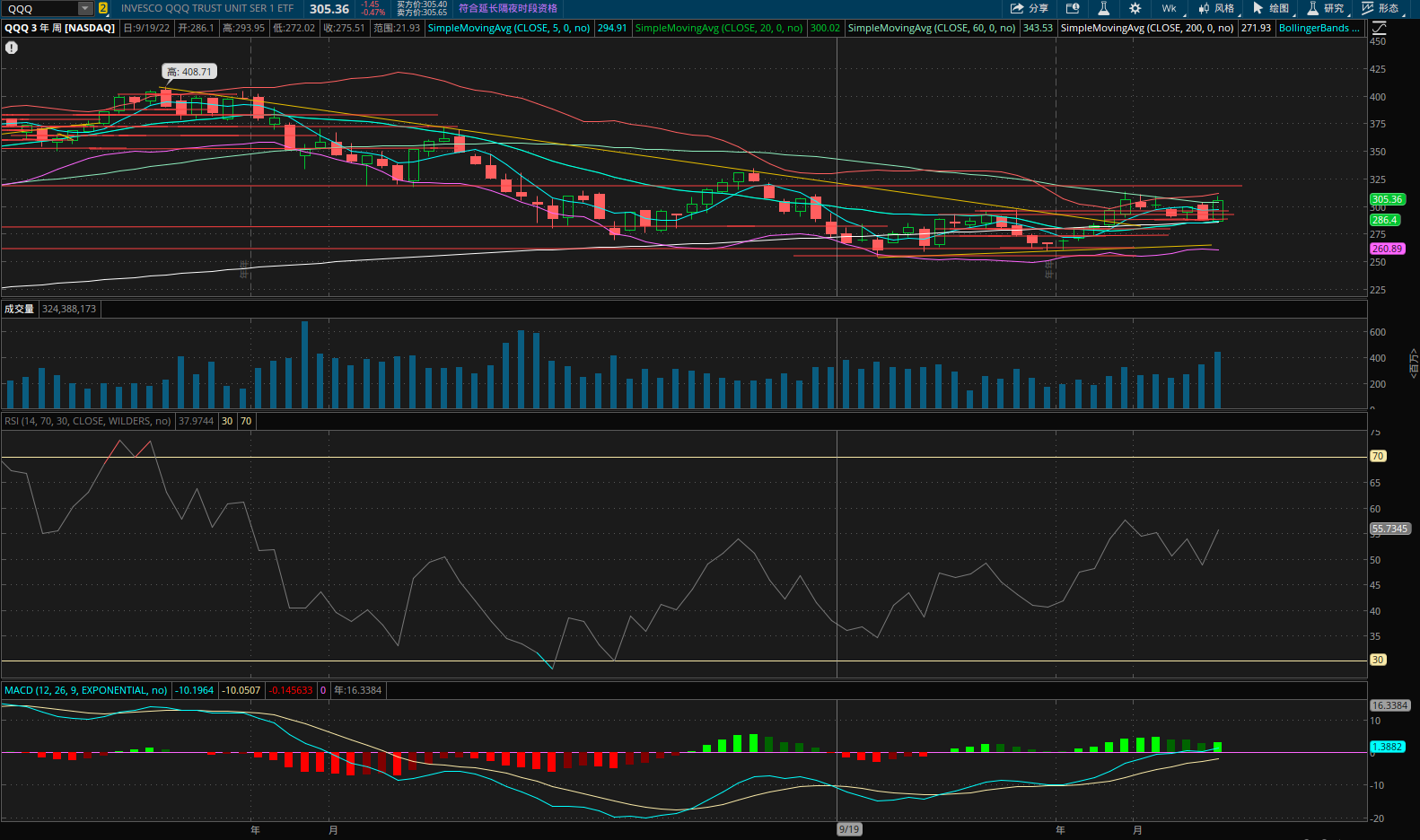Open chart settings gear icon
This screenshot has width=1420, height=840.
(x=1135, y=8)
